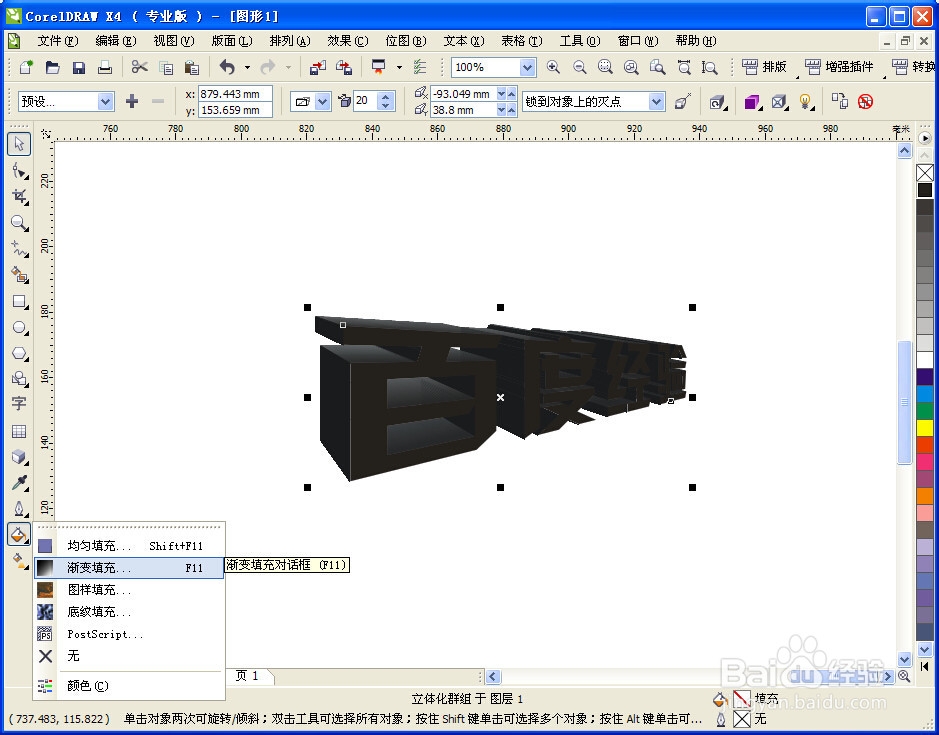The height and width of the screenshot is (735, 939).
Task: Open the 位图 menu
Action: tap(405, 41)
